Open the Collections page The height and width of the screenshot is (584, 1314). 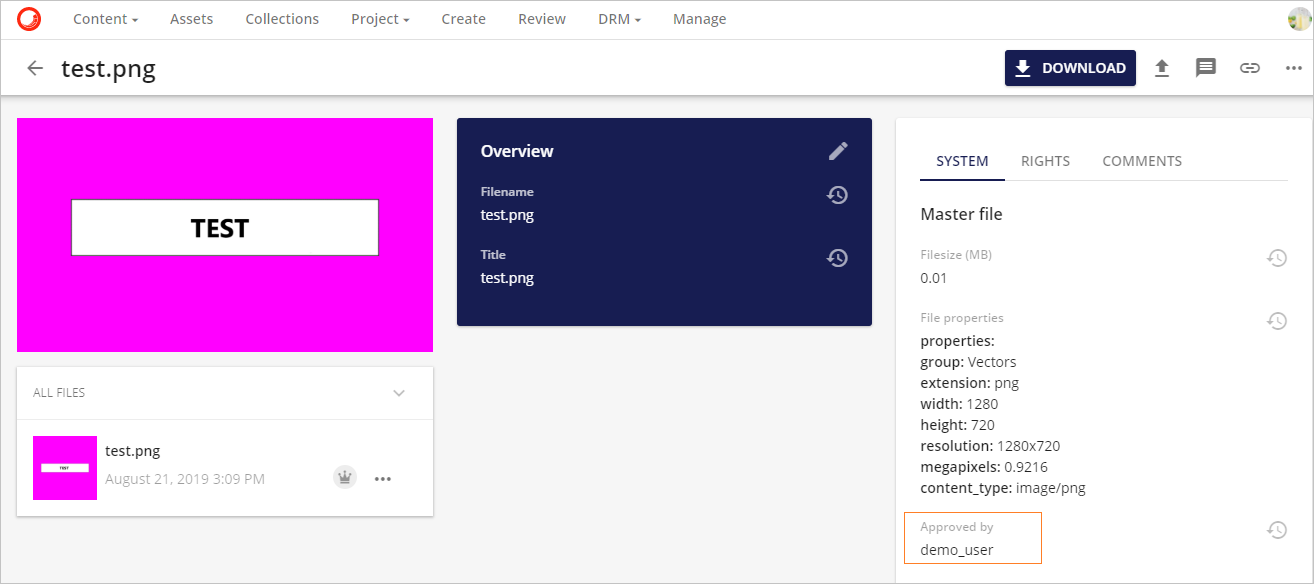(281, 18)
